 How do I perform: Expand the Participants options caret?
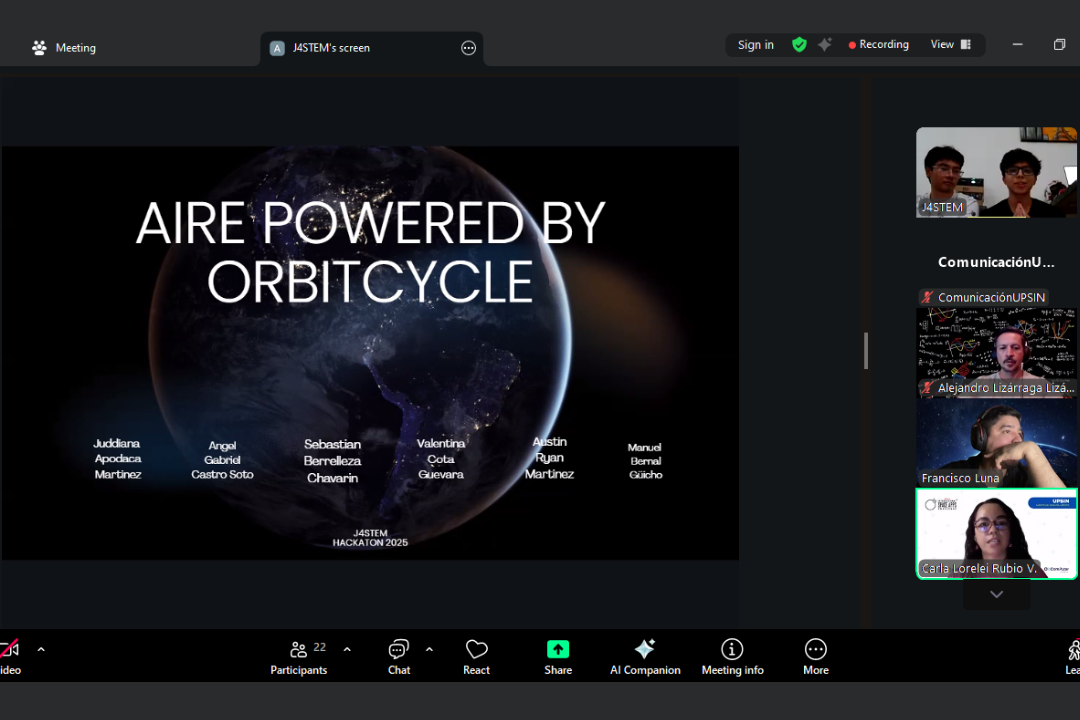347,649
